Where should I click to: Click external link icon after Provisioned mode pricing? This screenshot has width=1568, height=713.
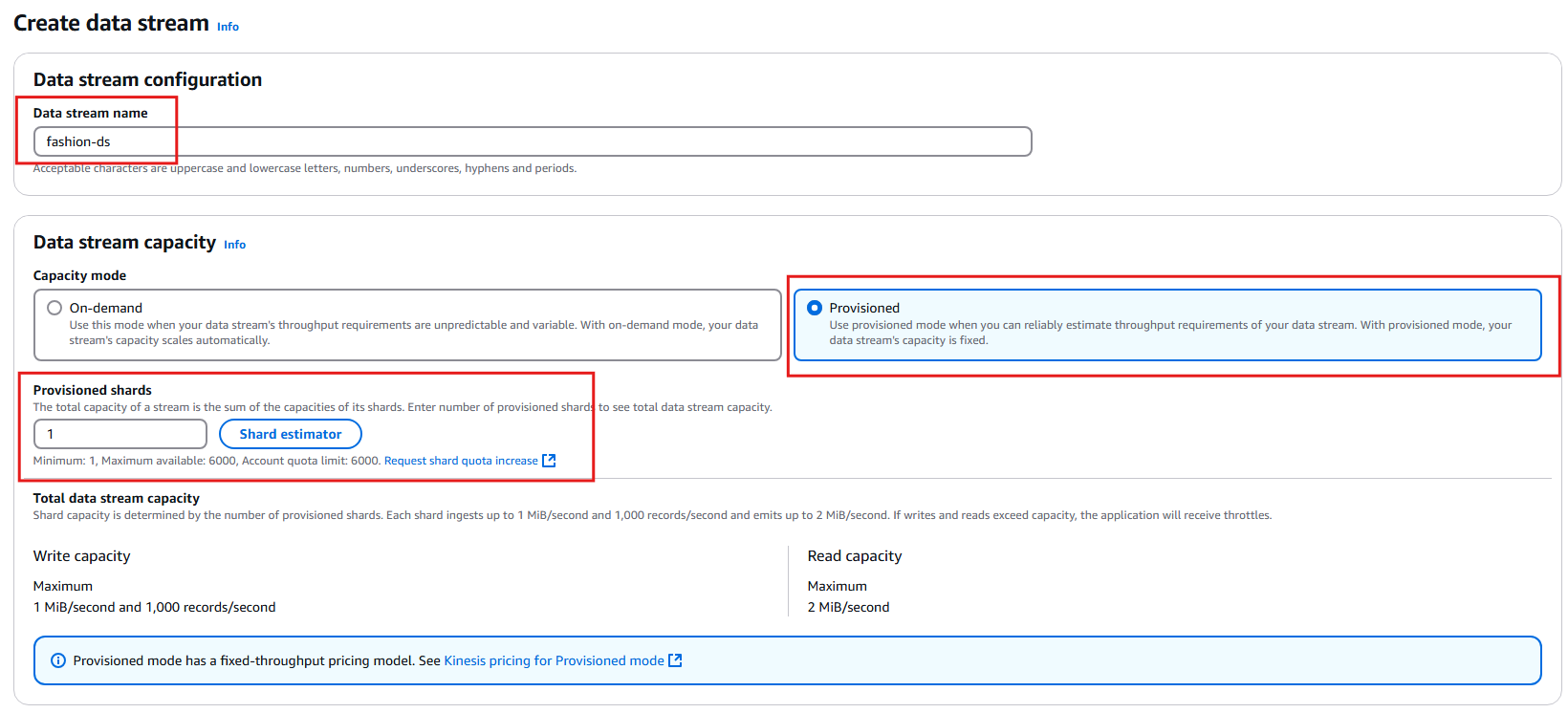[675, 660]
